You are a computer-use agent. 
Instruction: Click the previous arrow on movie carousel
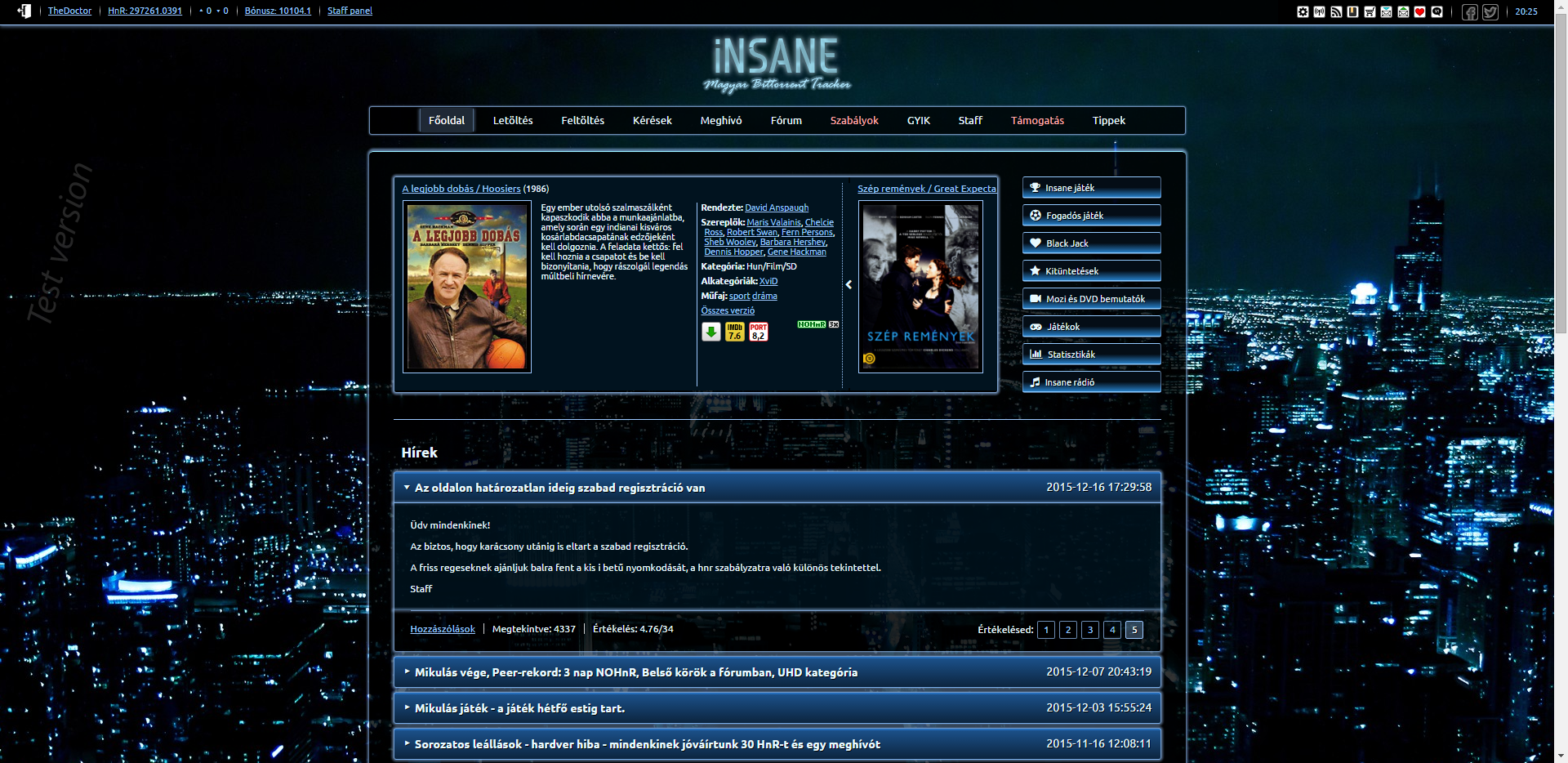tap(849, 284)
